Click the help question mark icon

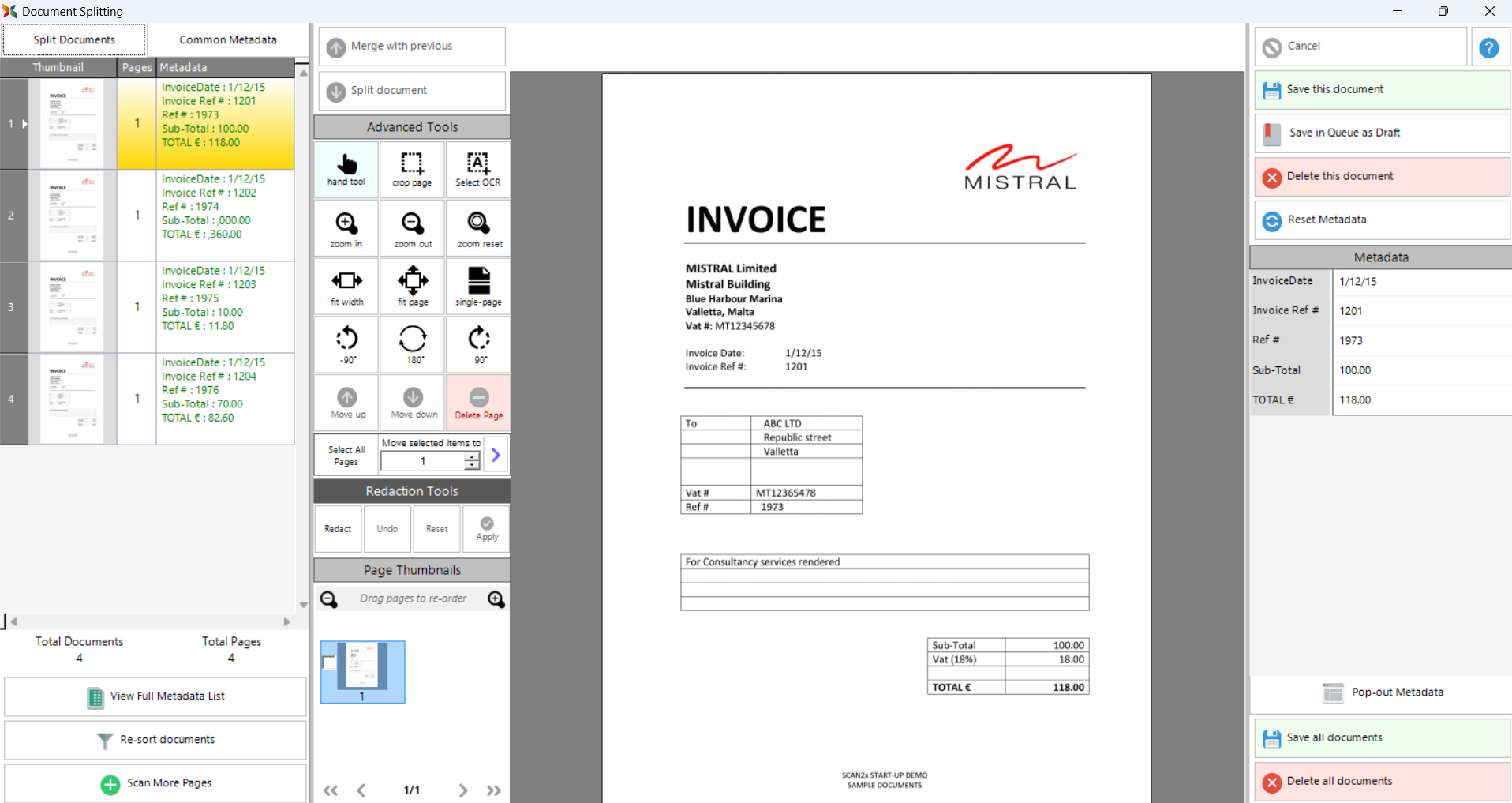pyautogui.click(x=1488, y=47)
